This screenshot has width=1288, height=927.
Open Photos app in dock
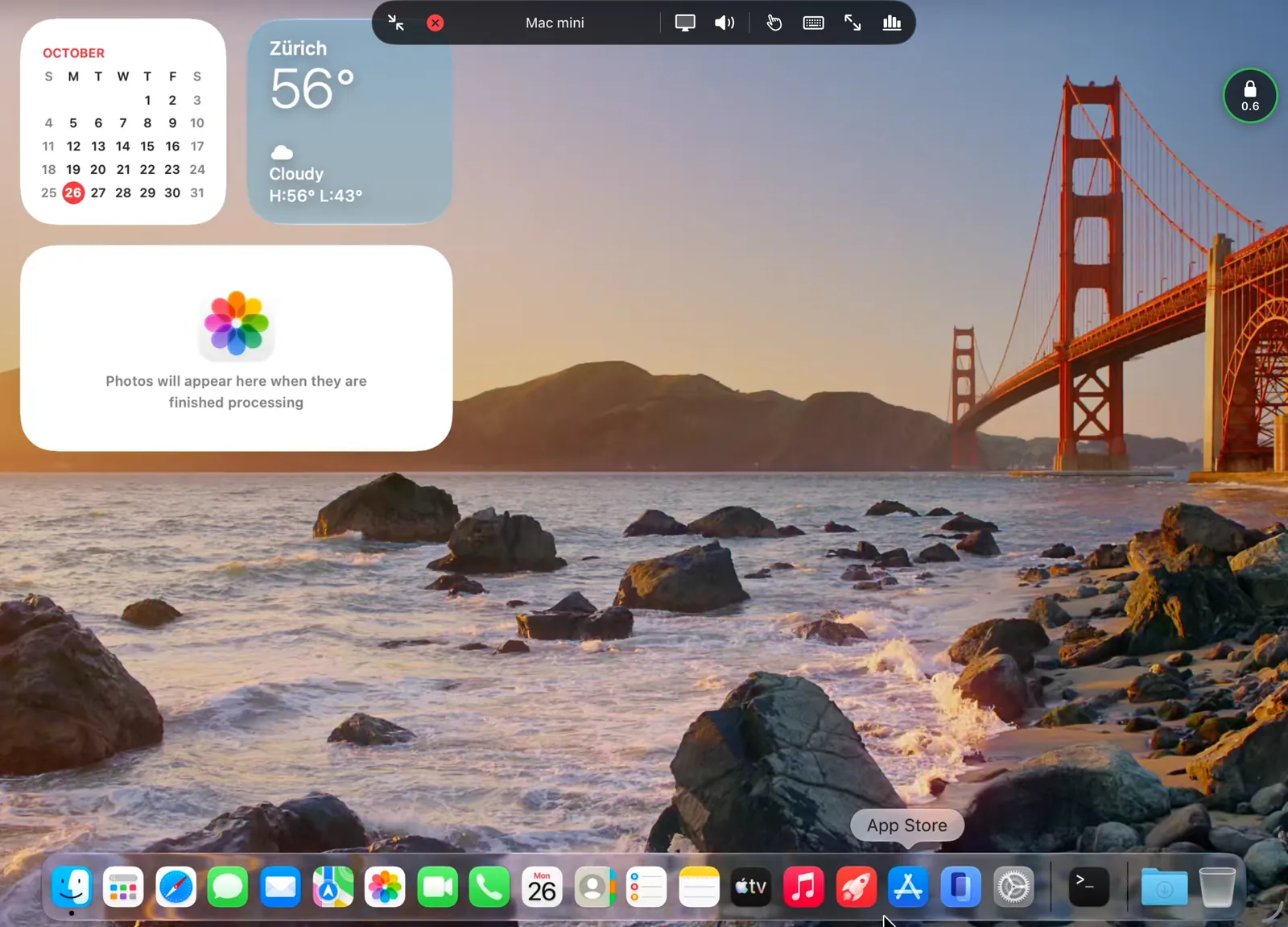tap(385, 887)
